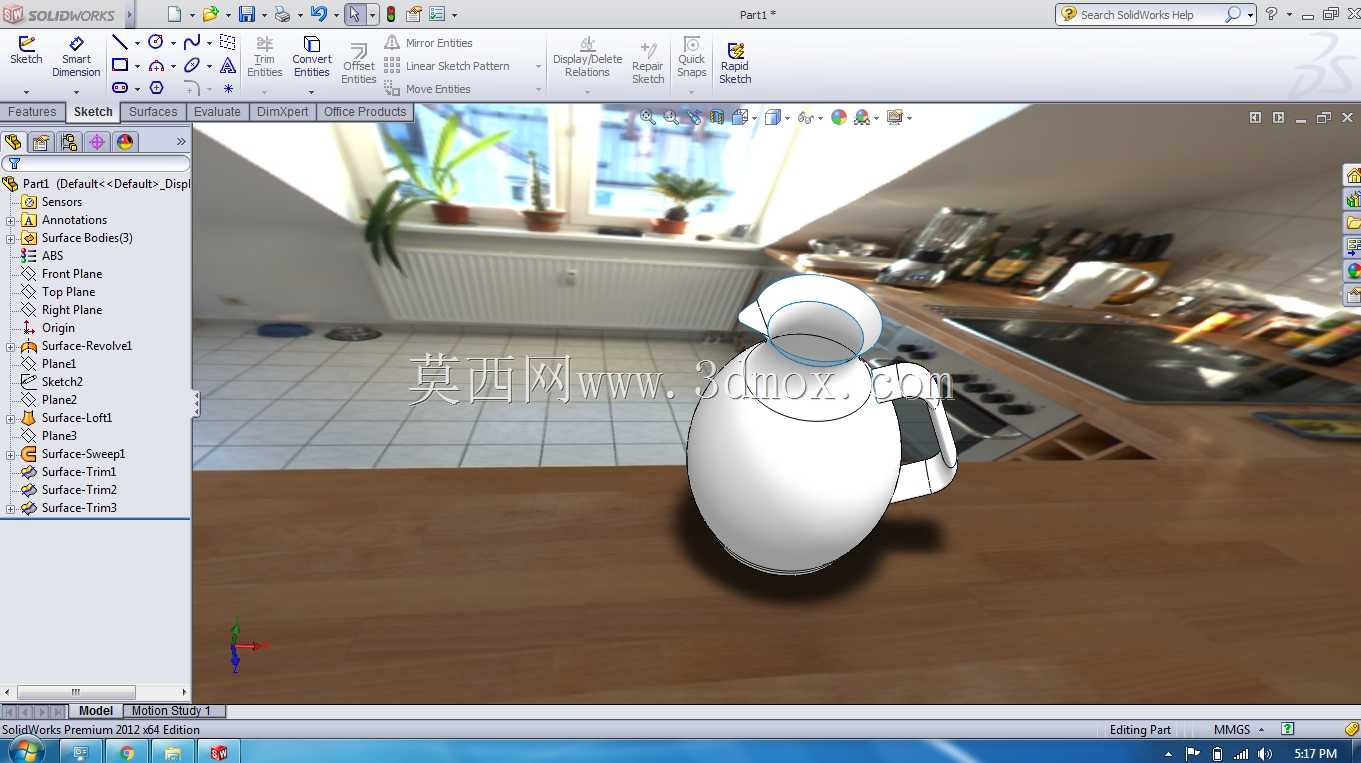Select the Right Plane in tree
The image size is (1361, 763).
[72, 310]
